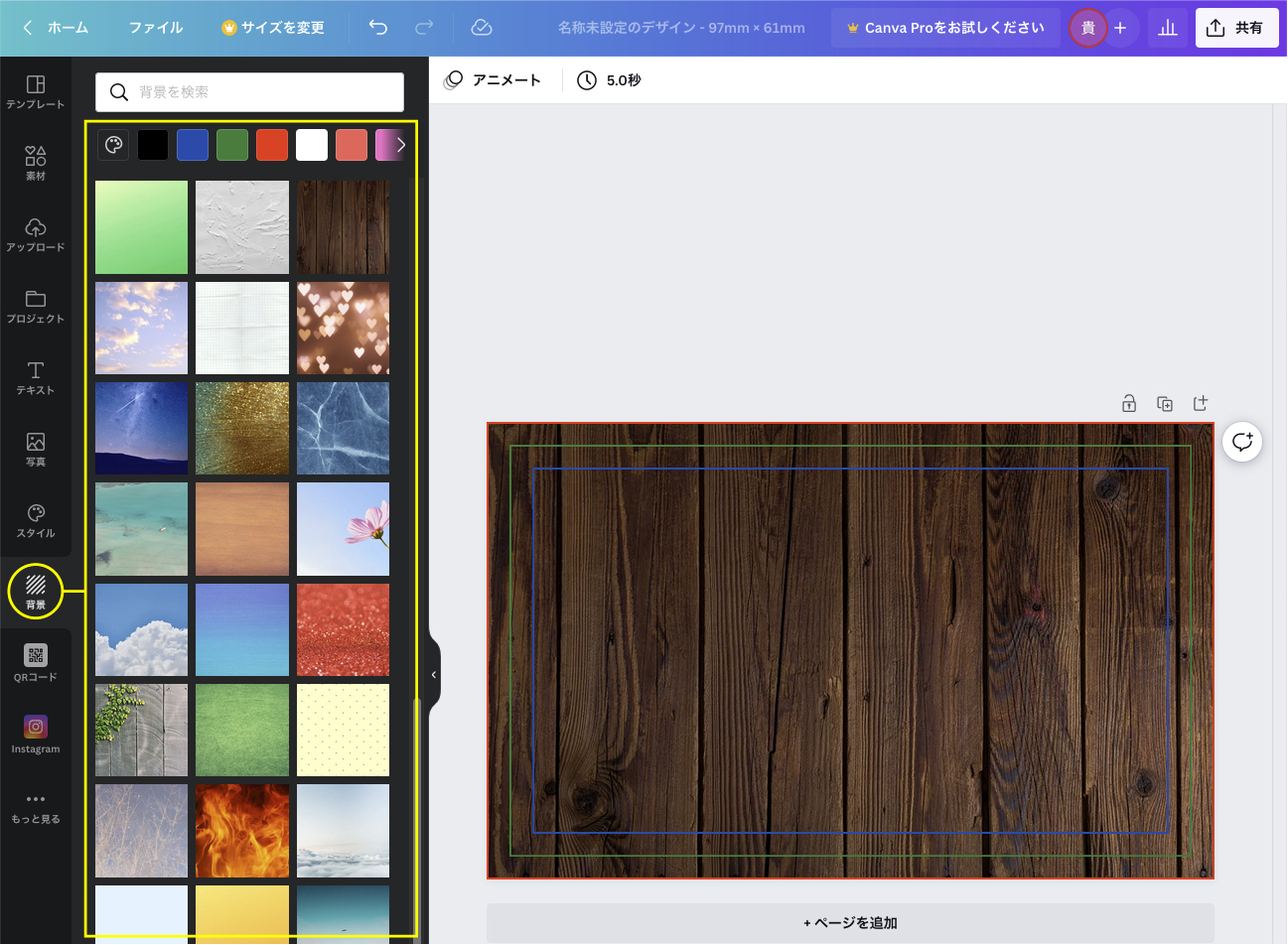Choose the white grid paper background
This screenshot has width=1288, height=945.
pos(242,328)
